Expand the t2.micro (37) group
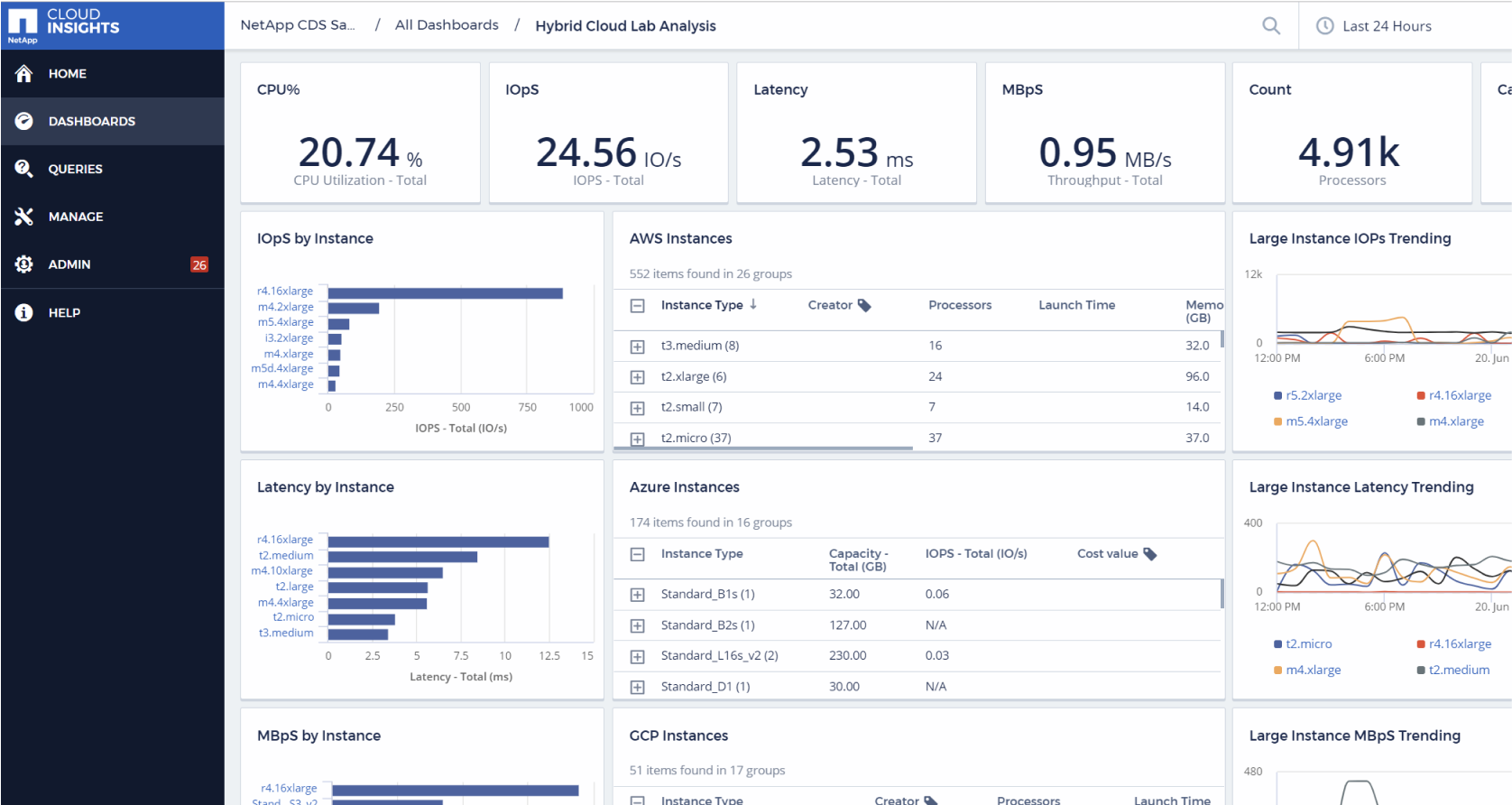Viewport: 1512px width, 805px height. click(x=638, y=439)
